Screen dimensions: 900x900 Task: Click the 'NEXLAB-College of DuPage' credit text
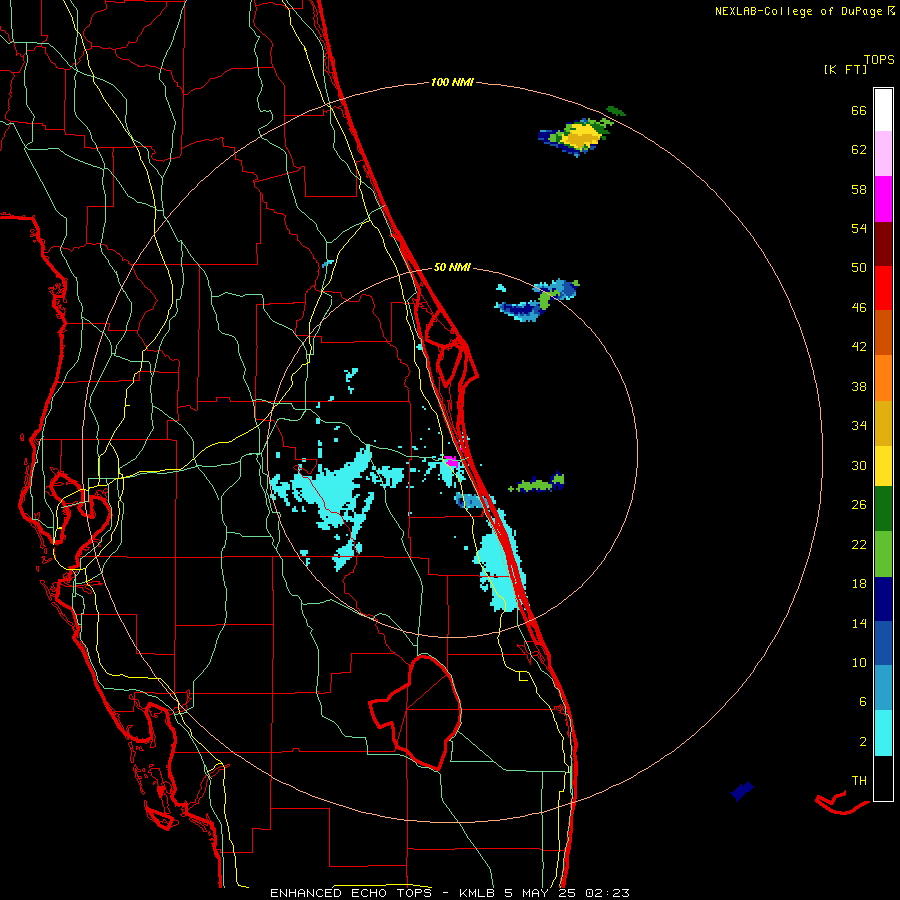[x=798, y=11]
